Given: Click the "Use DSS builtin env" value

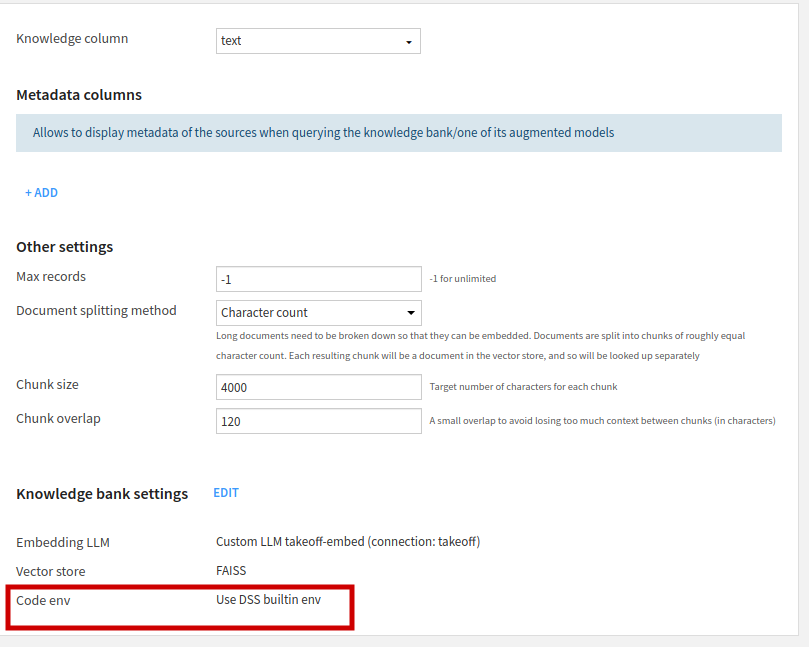Looking at the screenshot, I should [268, 600].
